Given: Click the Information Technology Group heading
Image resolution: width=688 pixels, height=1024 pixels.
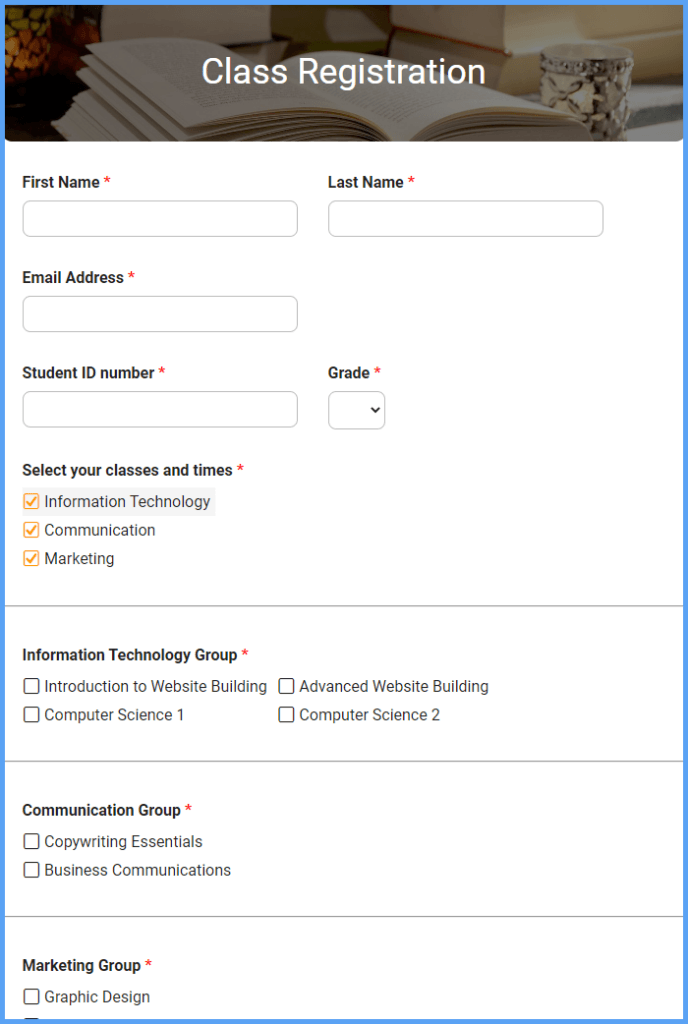Looking at the screenshot, I should (131, 655).
